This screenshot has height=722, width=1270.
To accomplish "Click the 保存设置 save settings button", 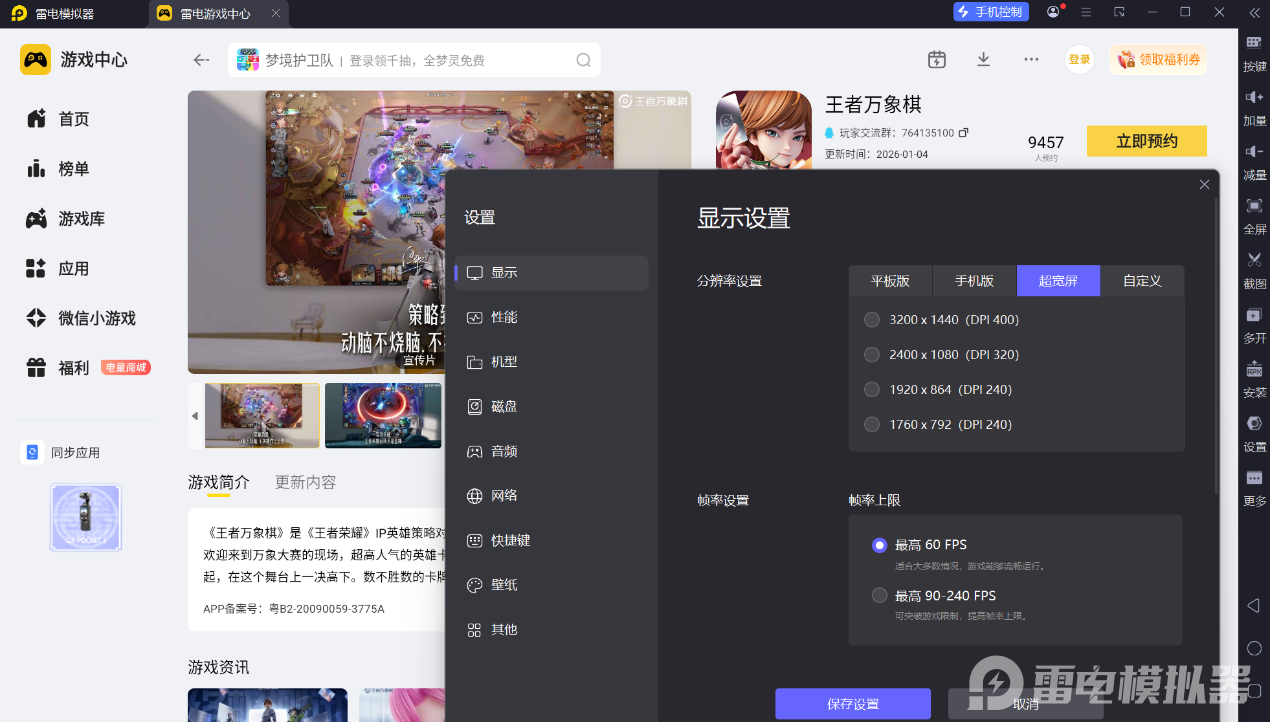I will [x=852, y=704].
